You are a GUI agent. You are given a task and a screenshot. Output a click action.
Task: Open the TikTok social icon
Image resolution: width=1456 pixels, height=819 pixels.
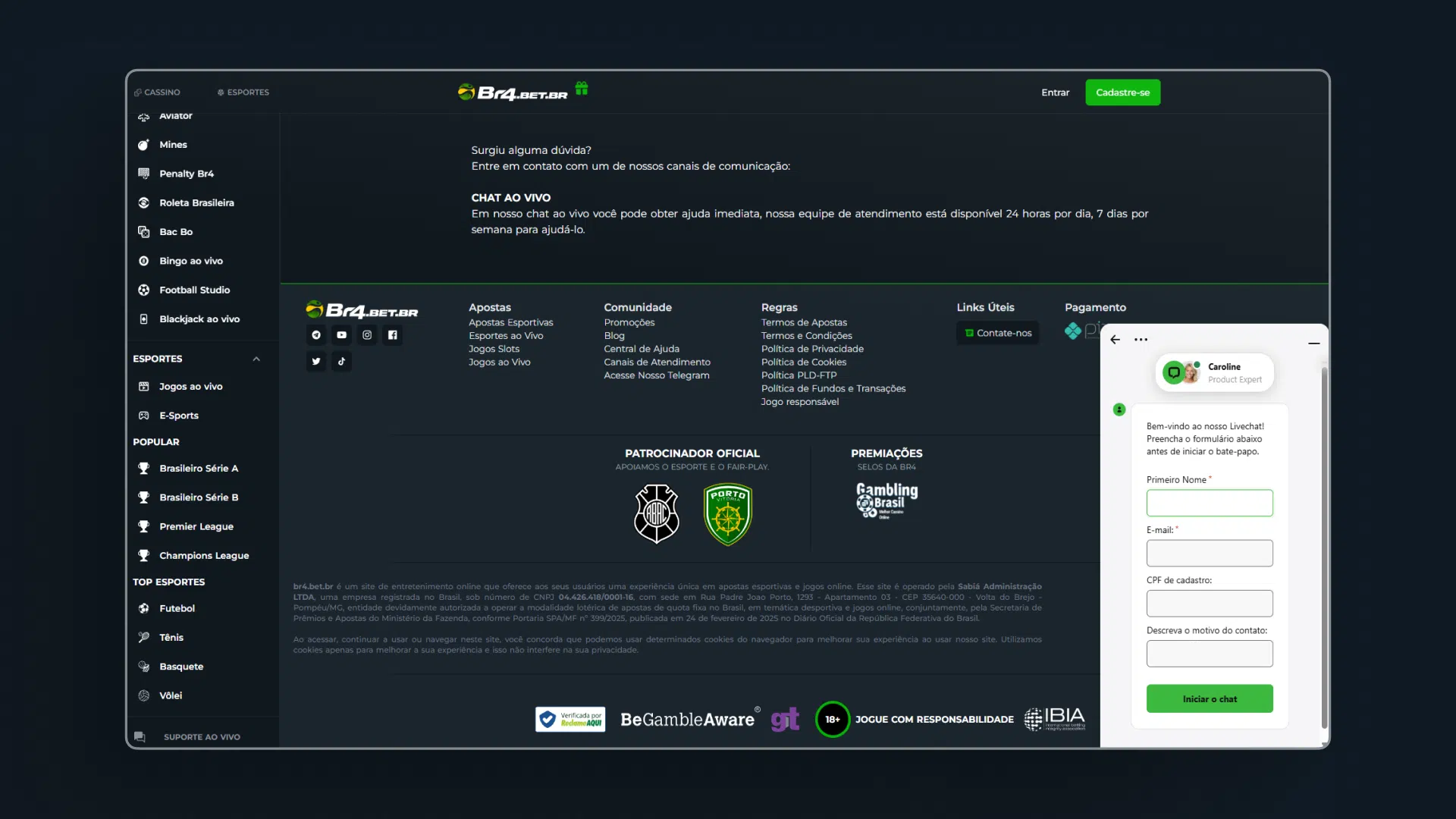341,361
